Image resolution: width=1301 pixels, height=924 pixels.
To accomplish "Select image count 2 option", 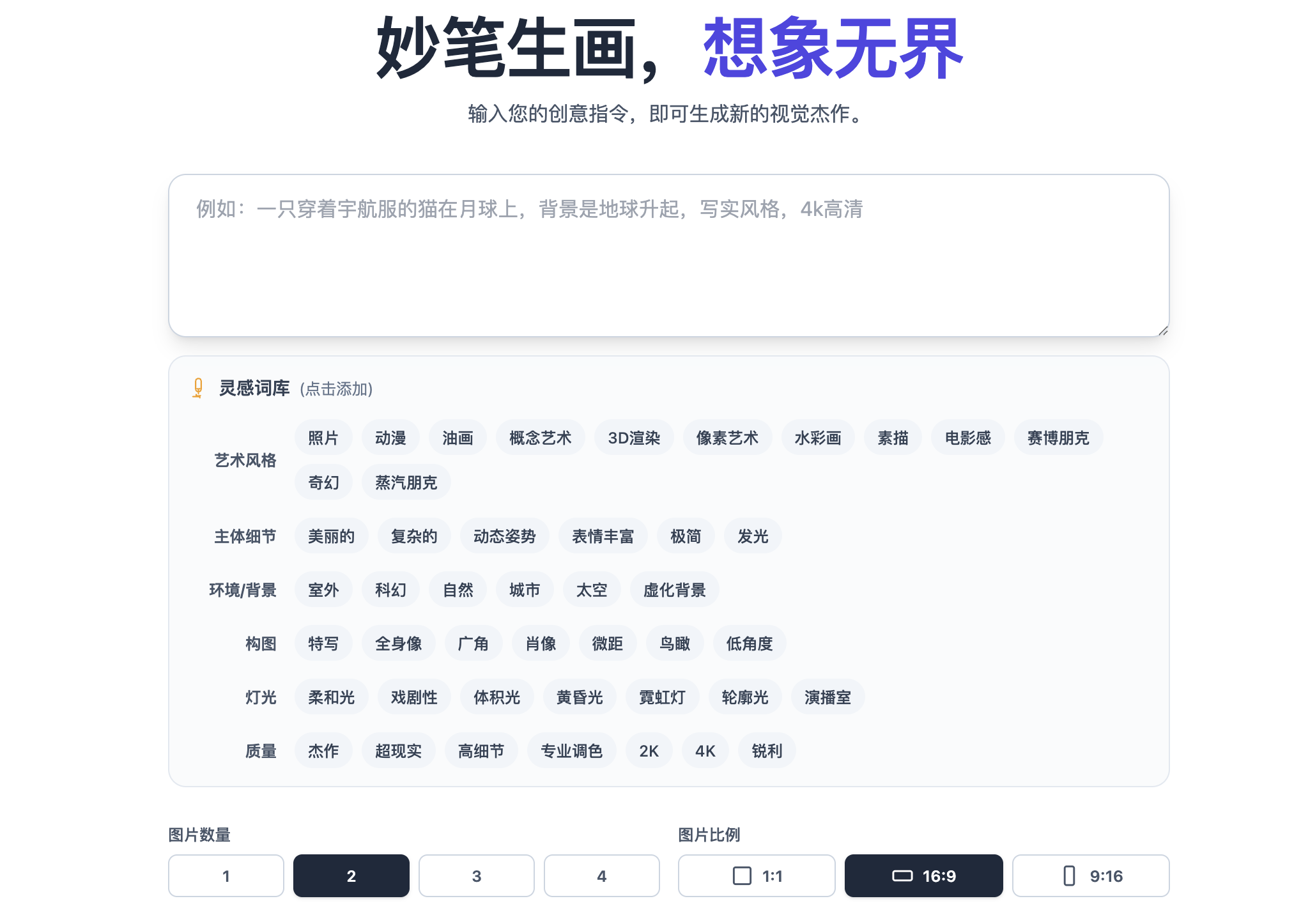I will 351,875.
